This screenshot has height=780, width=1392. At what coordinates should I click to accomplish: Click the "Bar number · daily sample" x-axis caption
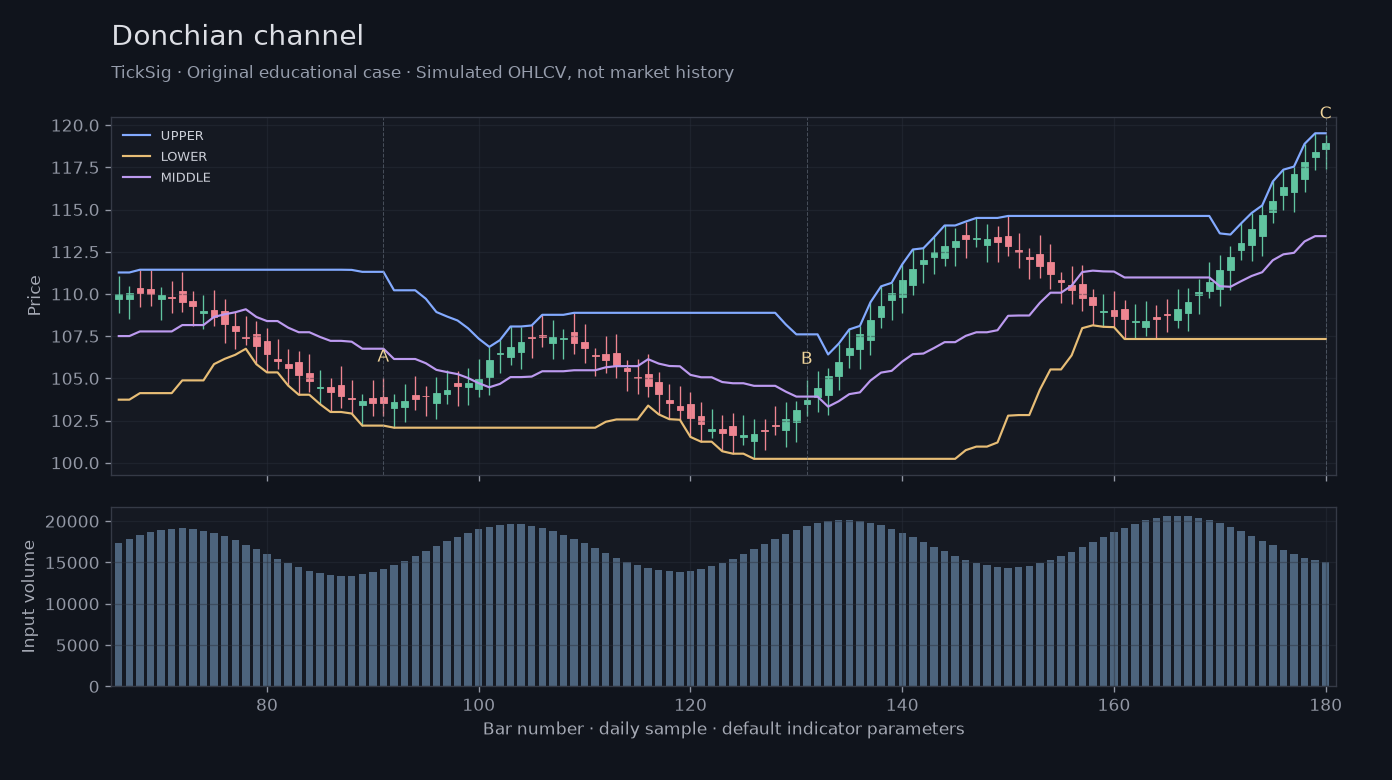tap(724, 729)
